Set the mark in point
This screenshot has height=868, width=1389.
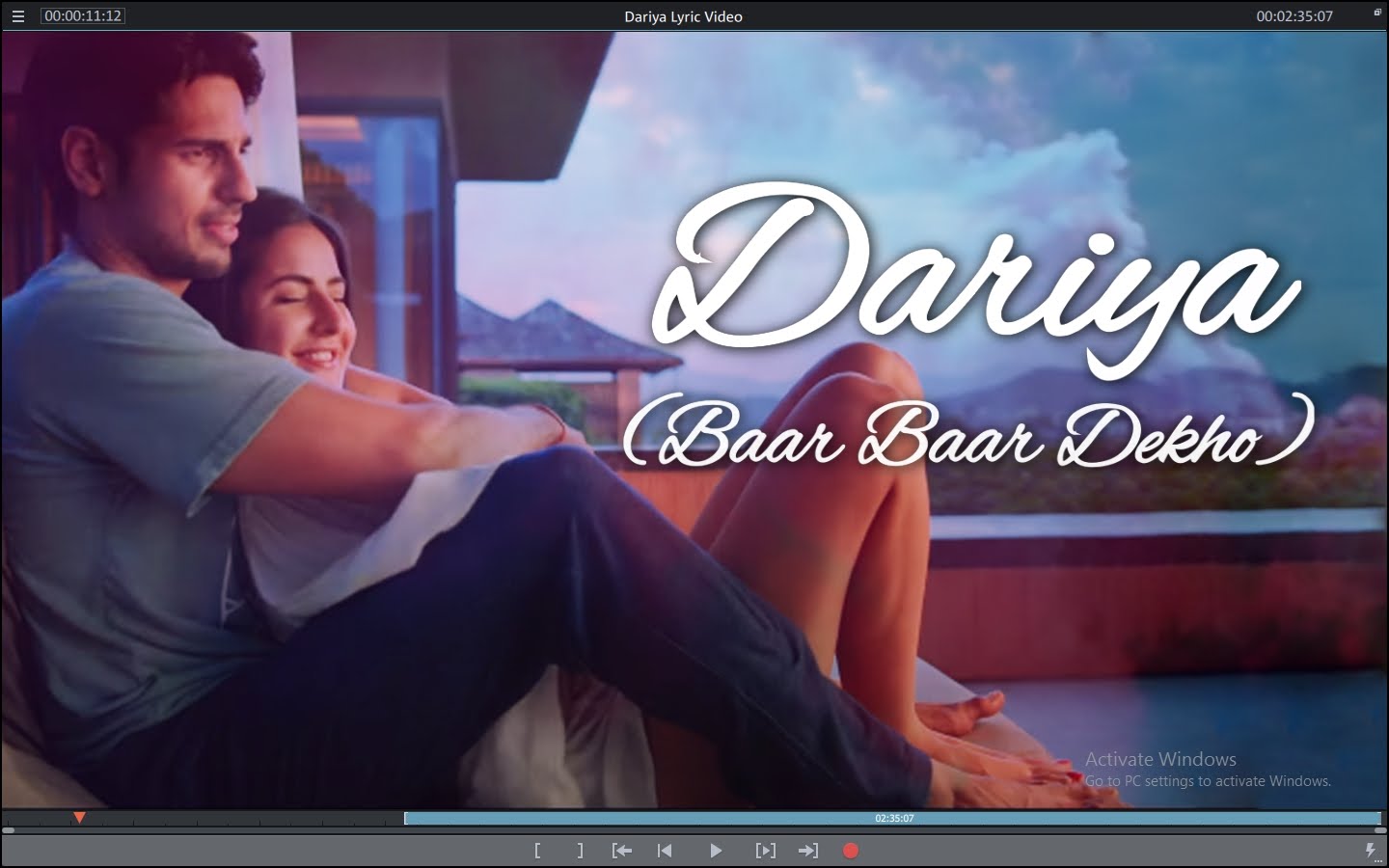tap(537, 851)
